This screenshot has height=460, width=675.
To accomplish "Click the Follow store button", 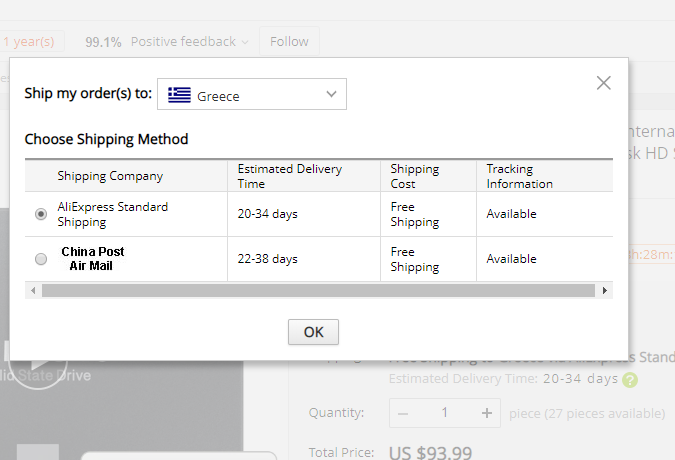I will pos(289,41).
